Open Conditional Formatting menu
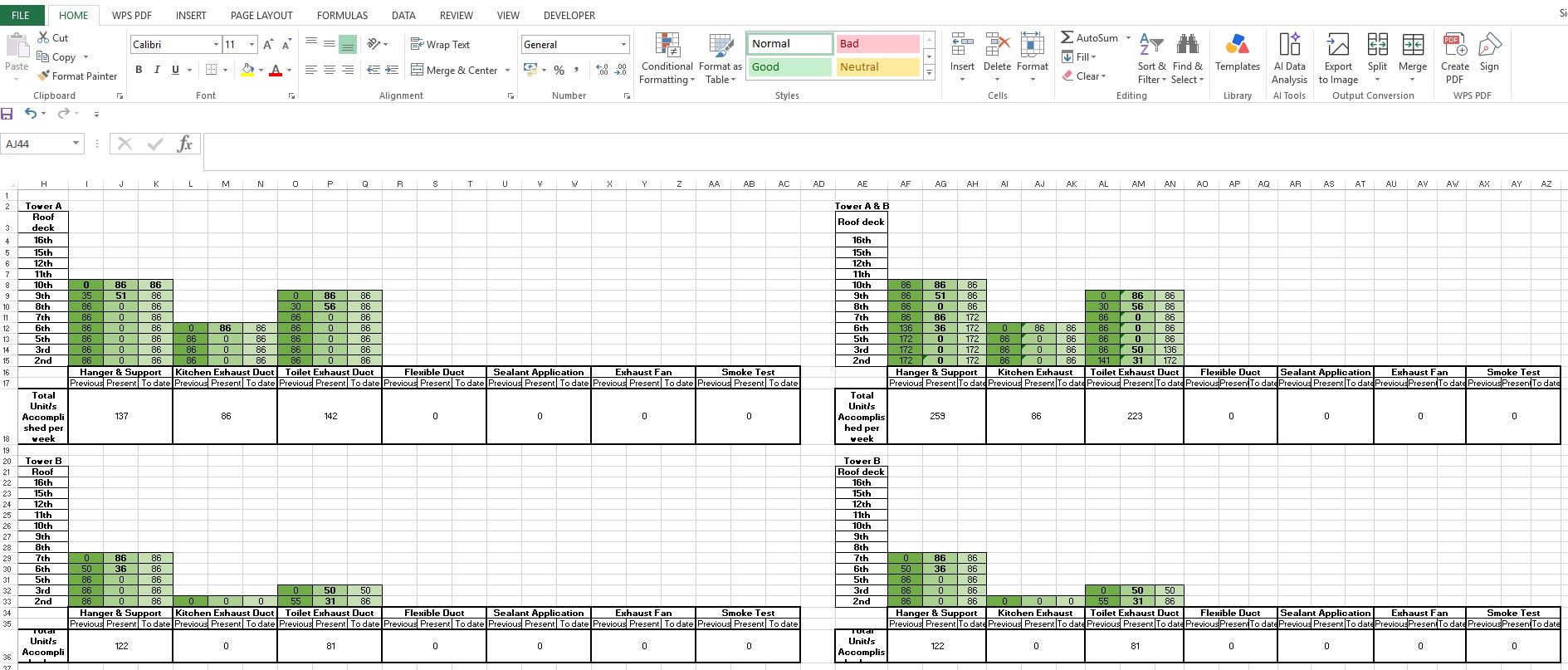1568x670 pixels. pyautogui.click(x=667, y=58)
